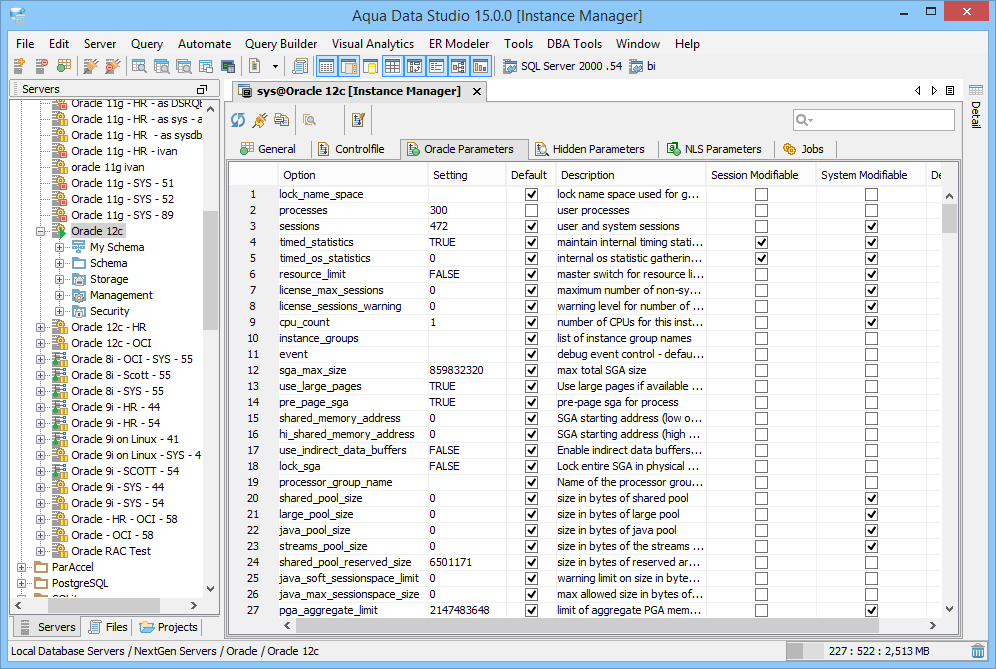The height and width of the screenshot is (669, 996).
Task: Close the sys@Oracle 12c Instance Manager tab
Action: tap(476, 91)
